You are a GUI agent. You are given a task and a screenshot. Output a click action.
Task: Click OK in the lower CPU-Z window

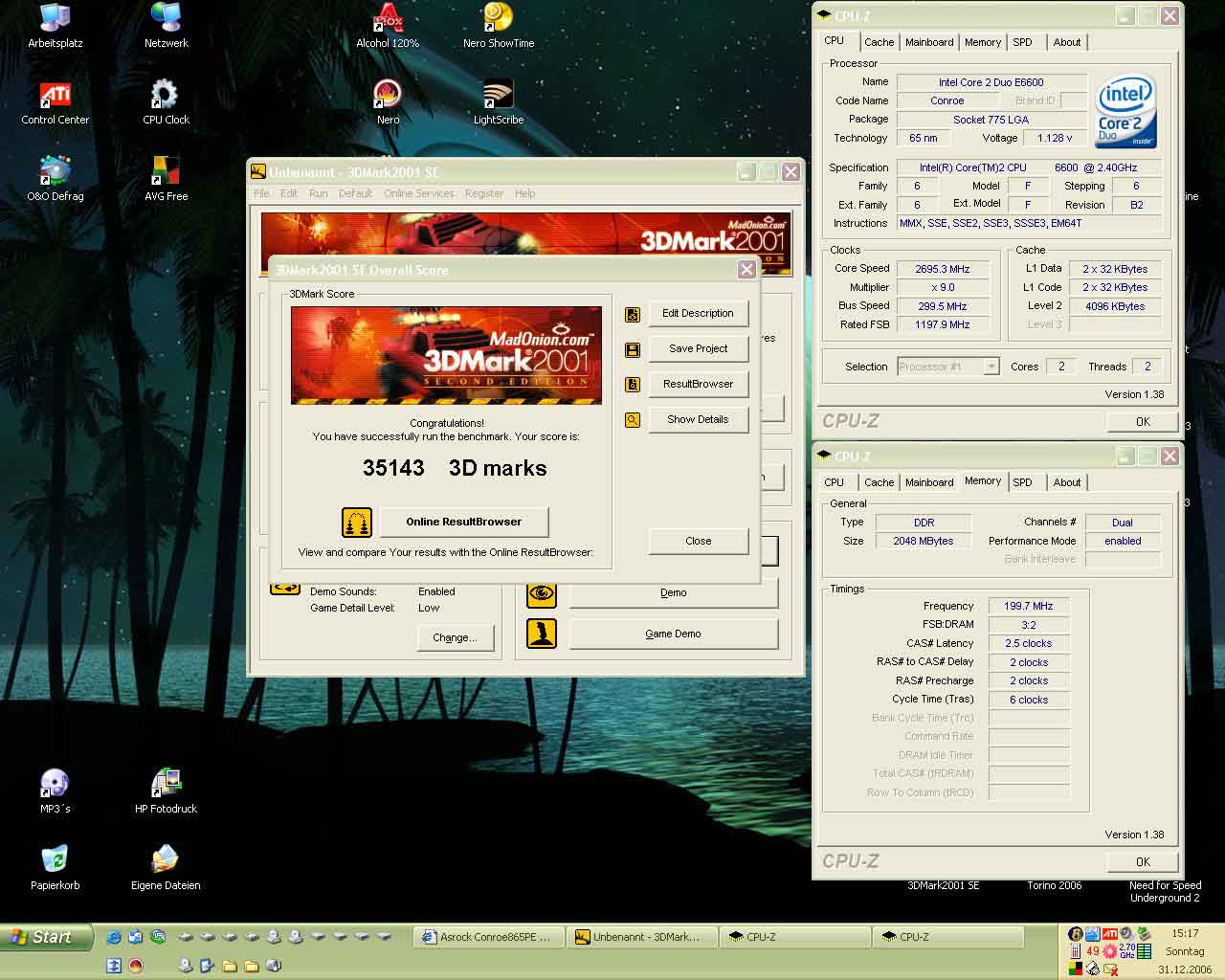(1143, 862)
